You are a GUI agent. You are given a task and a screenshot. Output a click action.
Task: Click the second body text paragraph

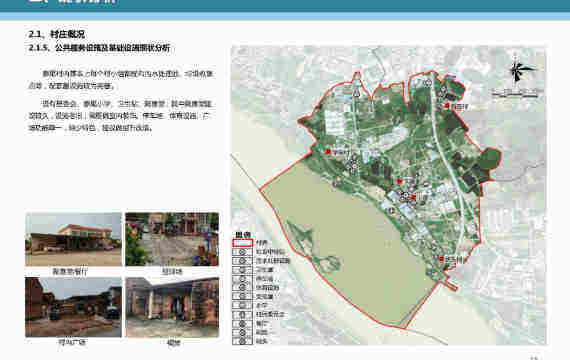(x=121, y=116)
